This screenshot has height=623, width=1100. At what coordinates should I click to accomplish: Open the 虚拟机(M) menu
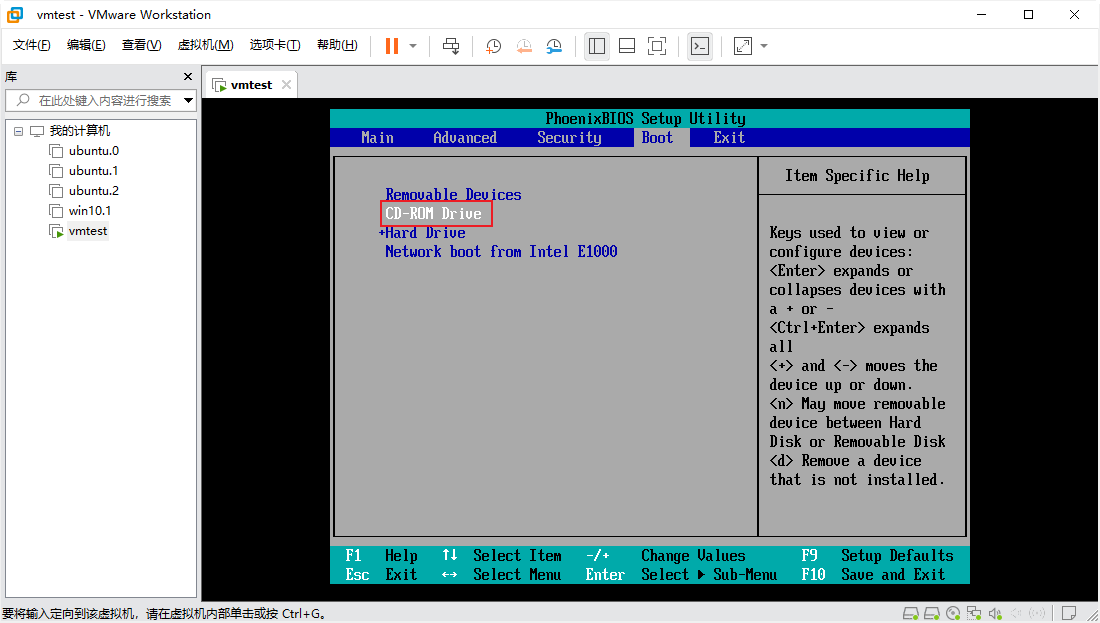(205, 45)
